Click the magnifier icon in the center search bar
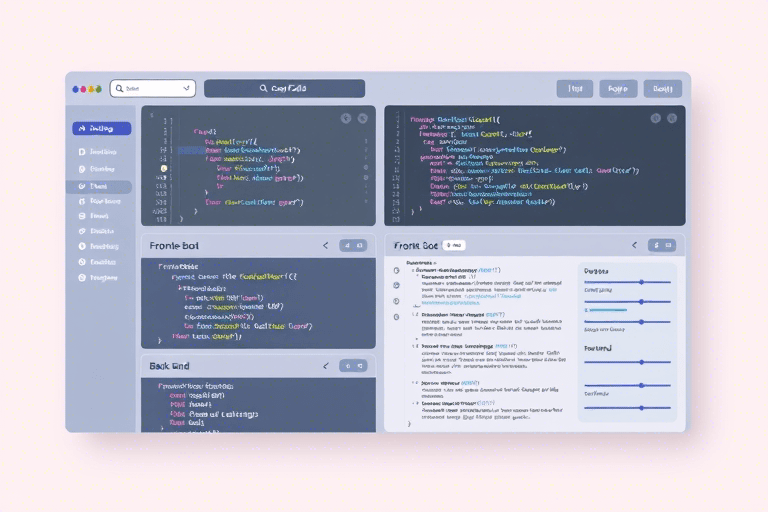Image resolution: width=768 pixels, height=512 pixels. coord(263,89)
